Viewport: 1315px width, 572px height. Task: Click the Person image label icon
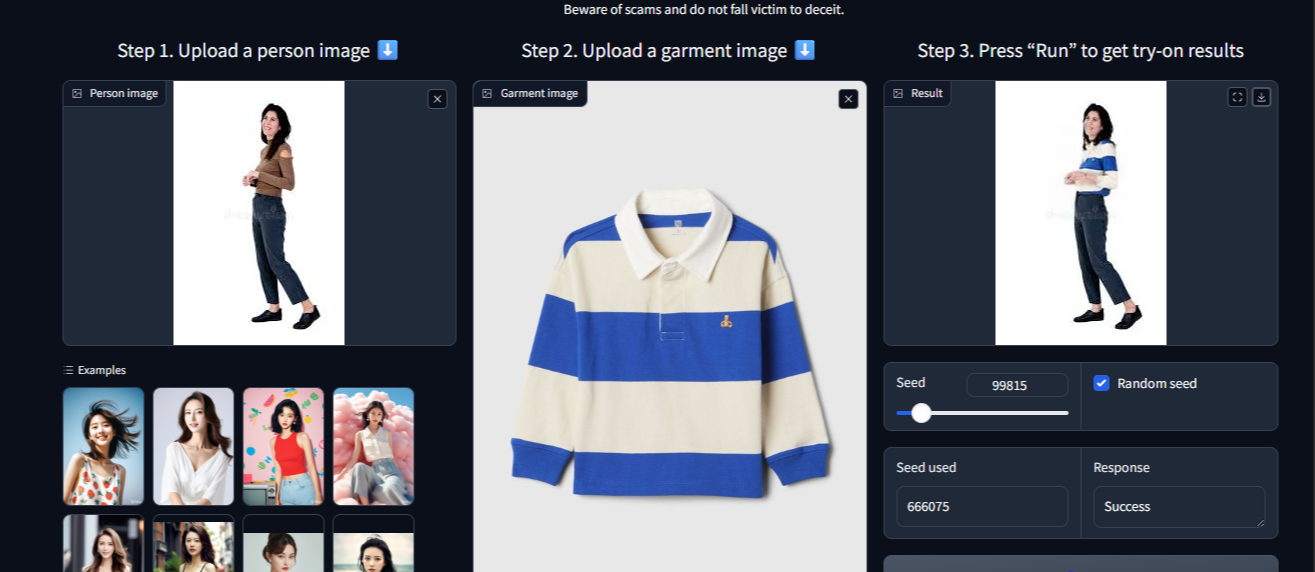[x=77, y=93]
